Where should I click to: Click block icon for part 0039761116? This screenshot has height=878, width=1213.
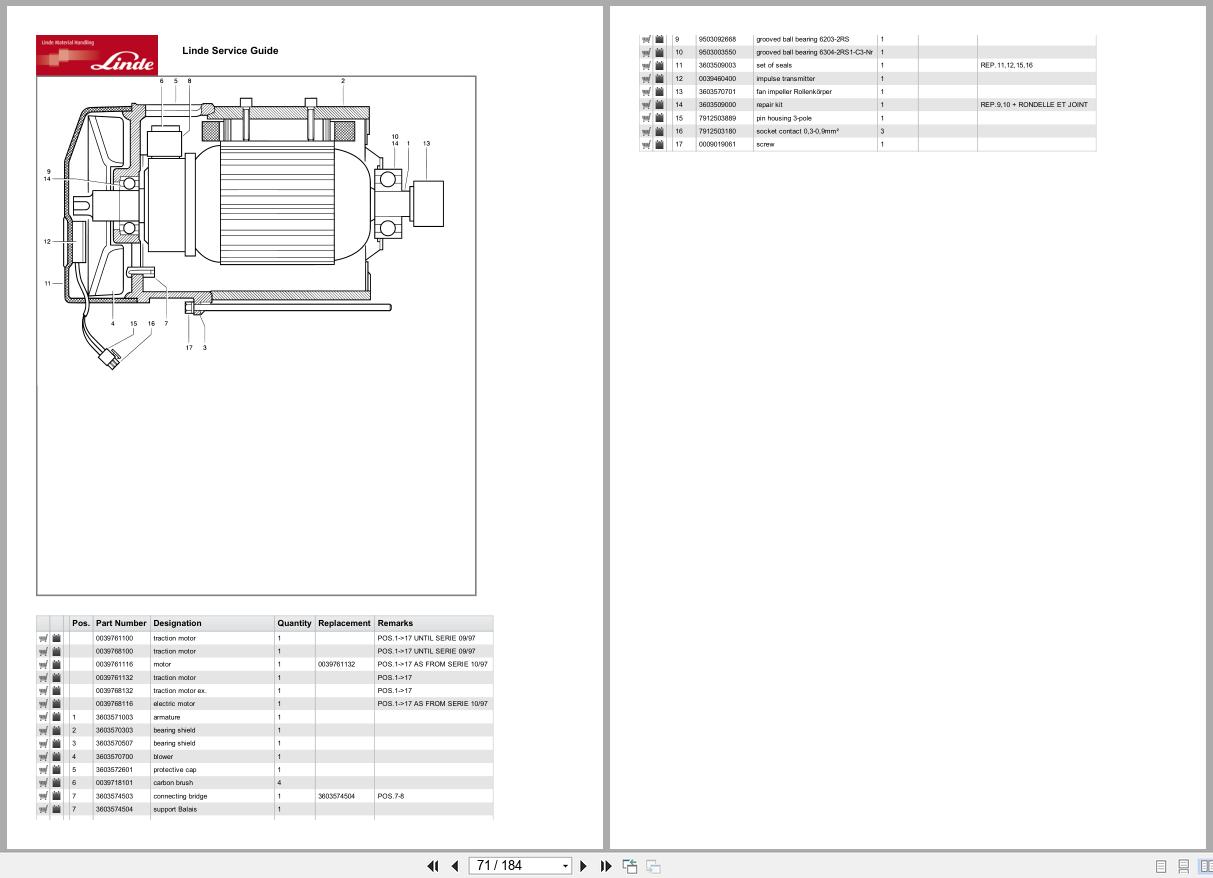57,664
